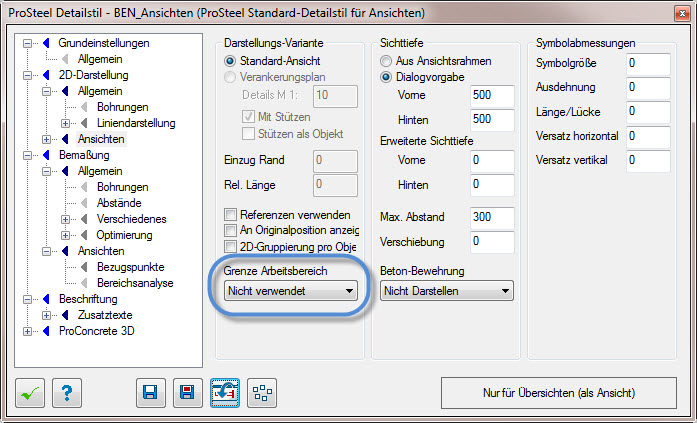This screenshot has height=423, width=697.
Task: Collapse the Grundeinstellungen tree node
Action: [28, 43]
